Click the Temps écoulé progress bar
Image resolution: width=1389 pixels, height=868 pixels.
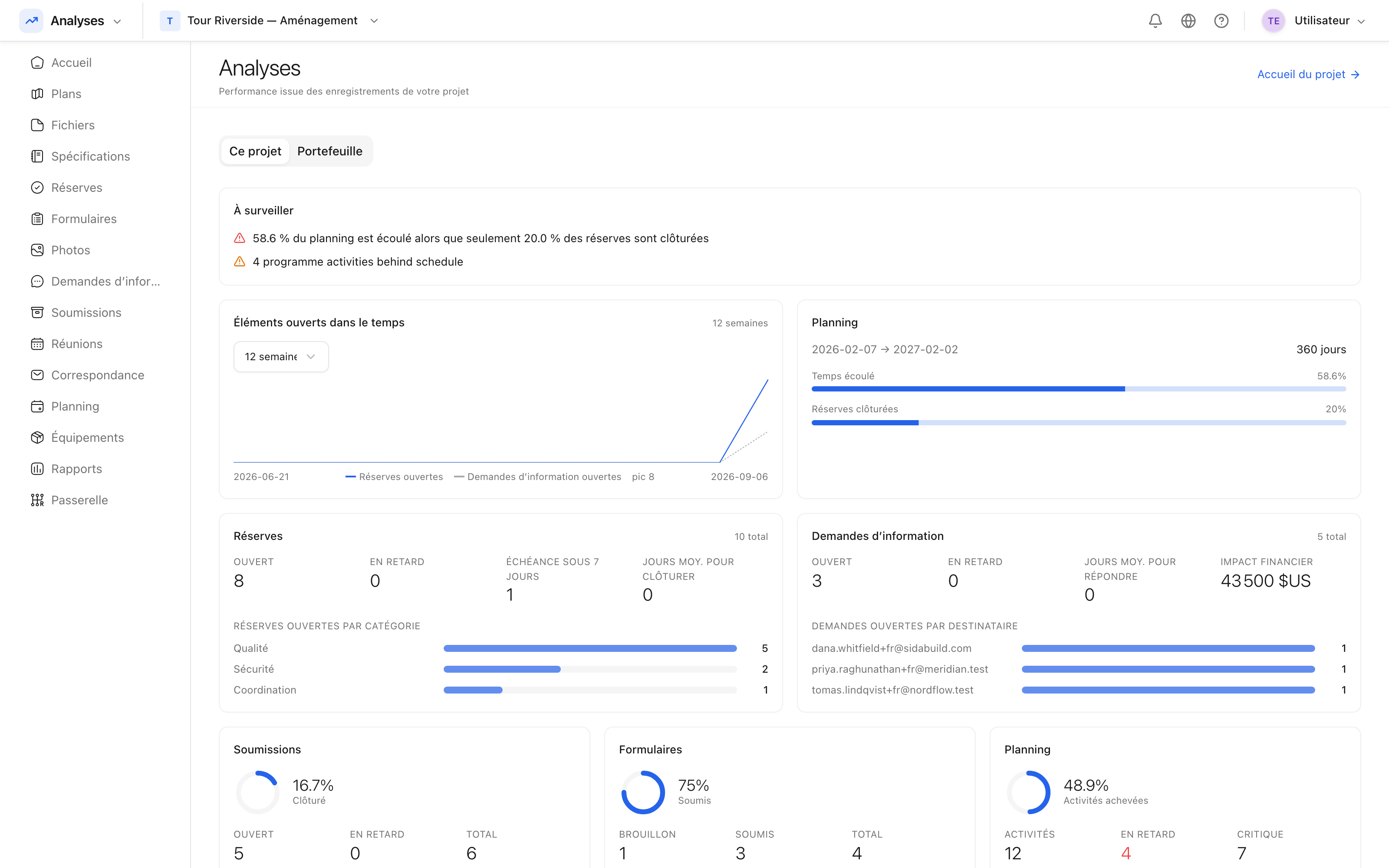[1079, 389]
